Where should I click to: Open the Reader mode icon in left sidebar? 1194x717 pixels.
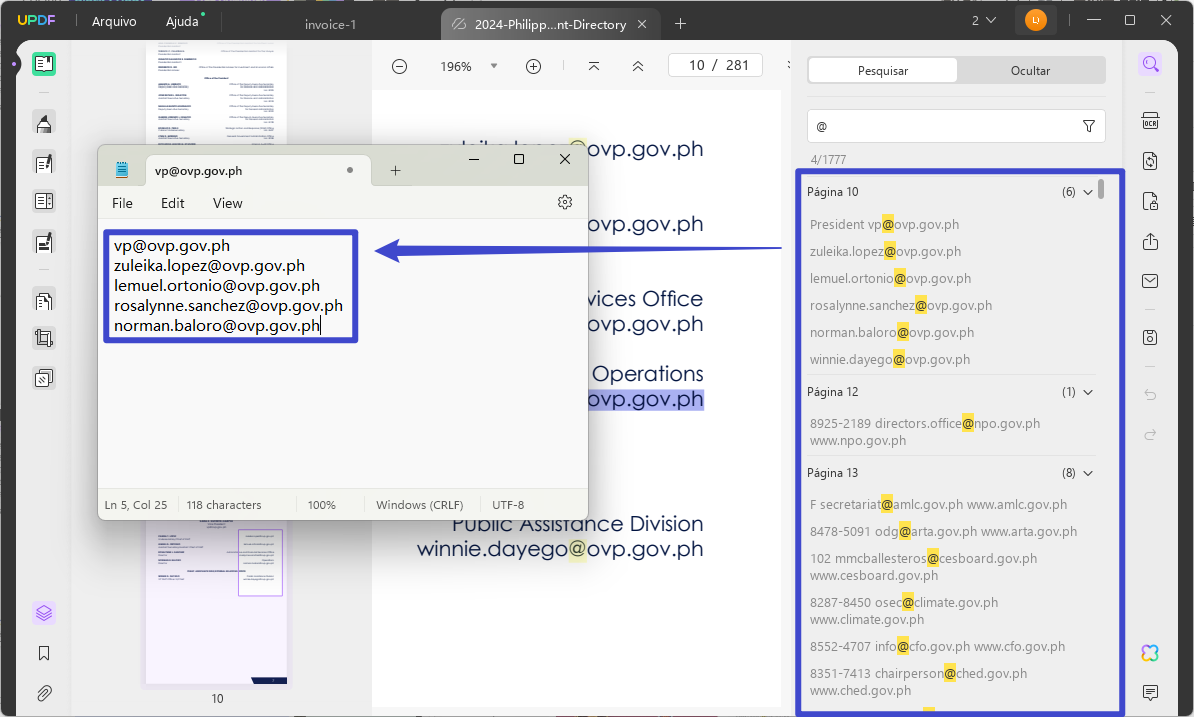coord(44,64)
